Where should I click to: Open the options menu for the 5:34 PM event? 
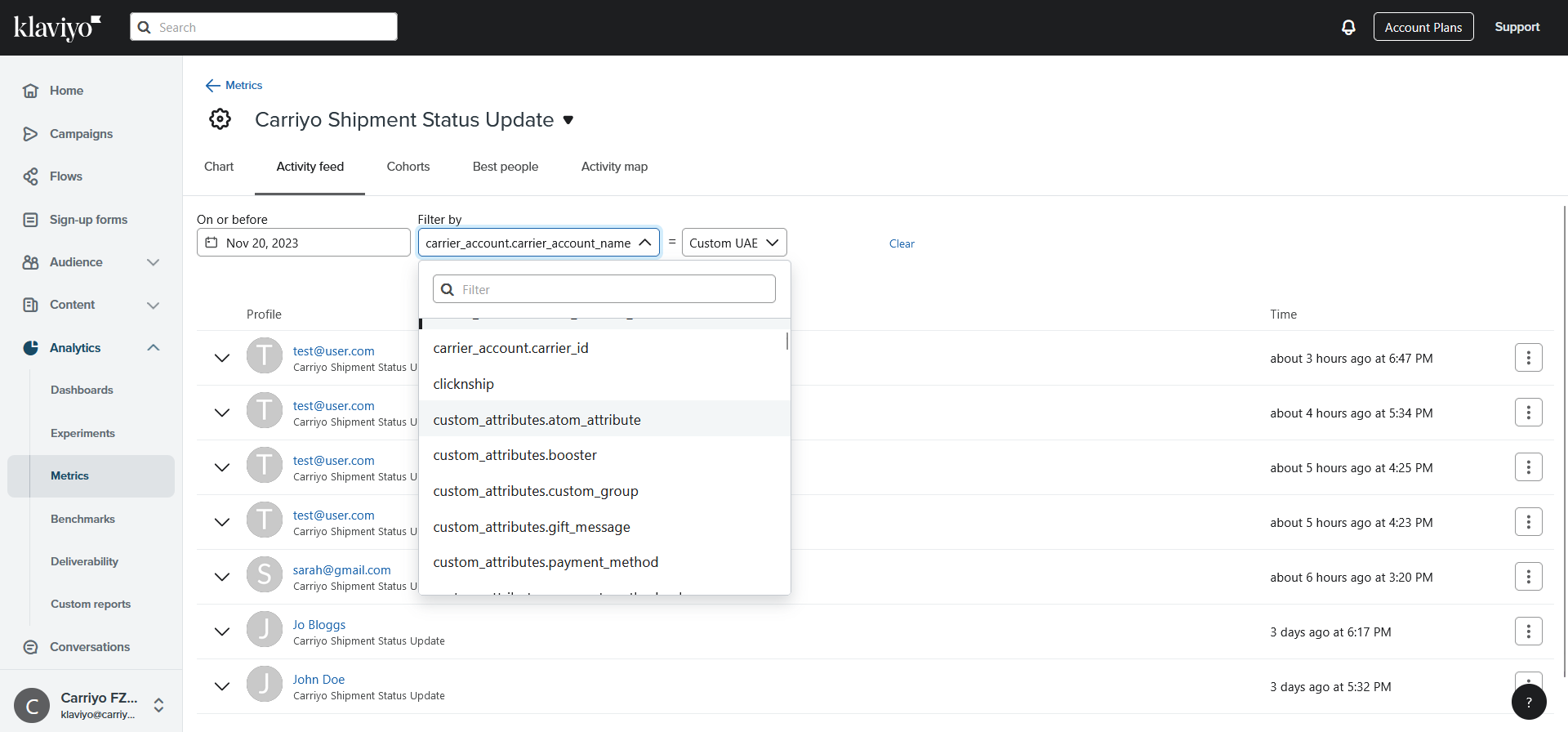[1528, 413]
